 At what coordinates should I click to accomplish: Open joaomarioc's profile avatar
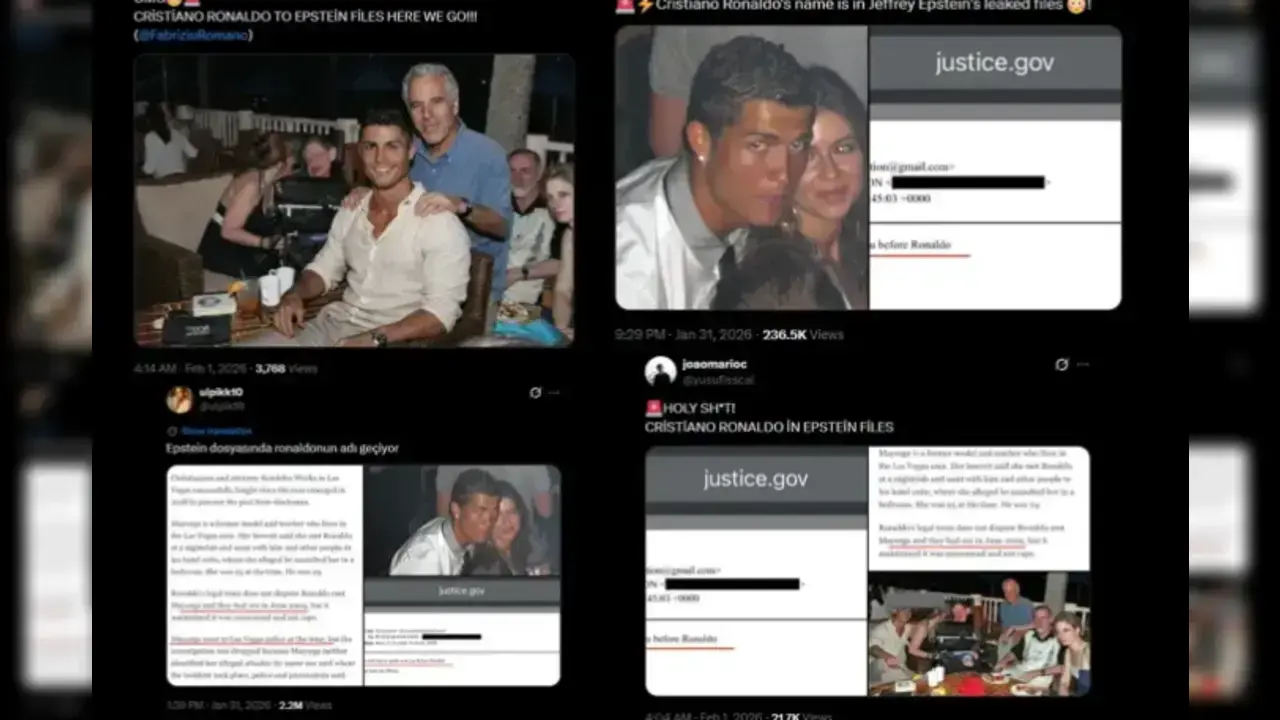pyautogui.click(x=660, y=371)
